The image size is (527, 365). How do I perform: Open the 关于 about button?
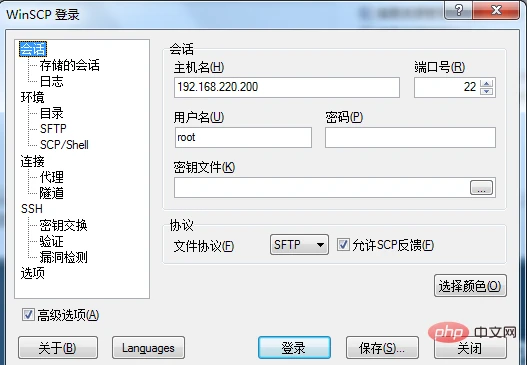point(58,348)
